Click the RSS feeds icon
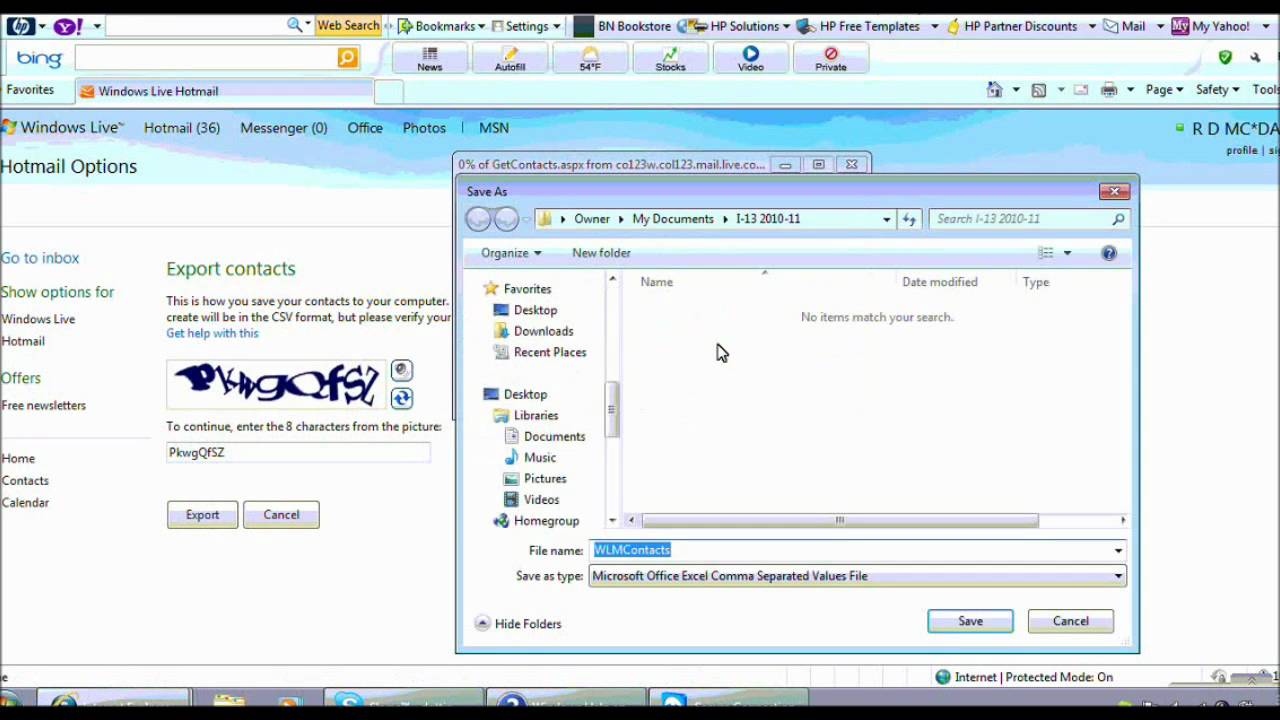This screenshot has height=720, width=1280. (x=1039, y=90)
